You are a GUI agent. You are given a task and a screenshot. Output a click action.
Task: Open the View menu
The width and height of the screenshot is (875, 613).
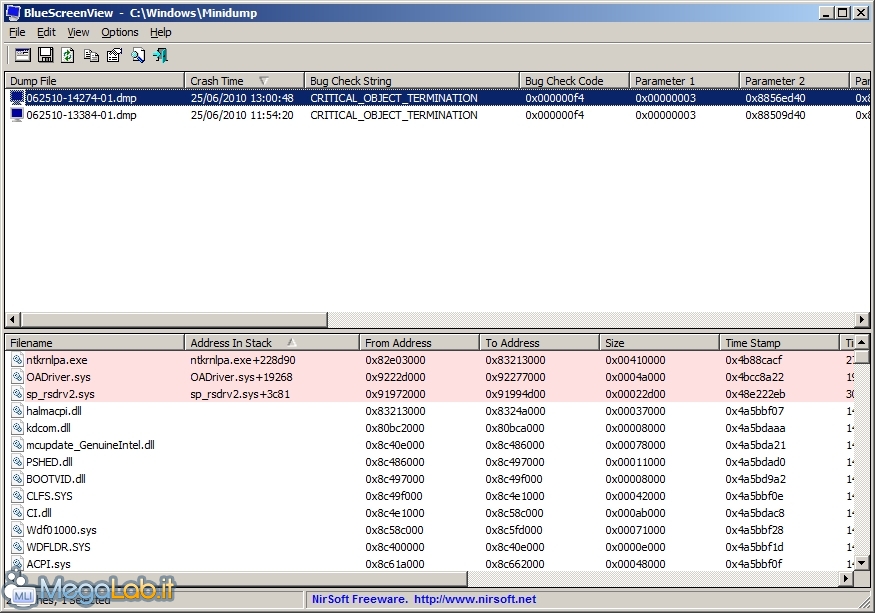click(x=78, y=32)
